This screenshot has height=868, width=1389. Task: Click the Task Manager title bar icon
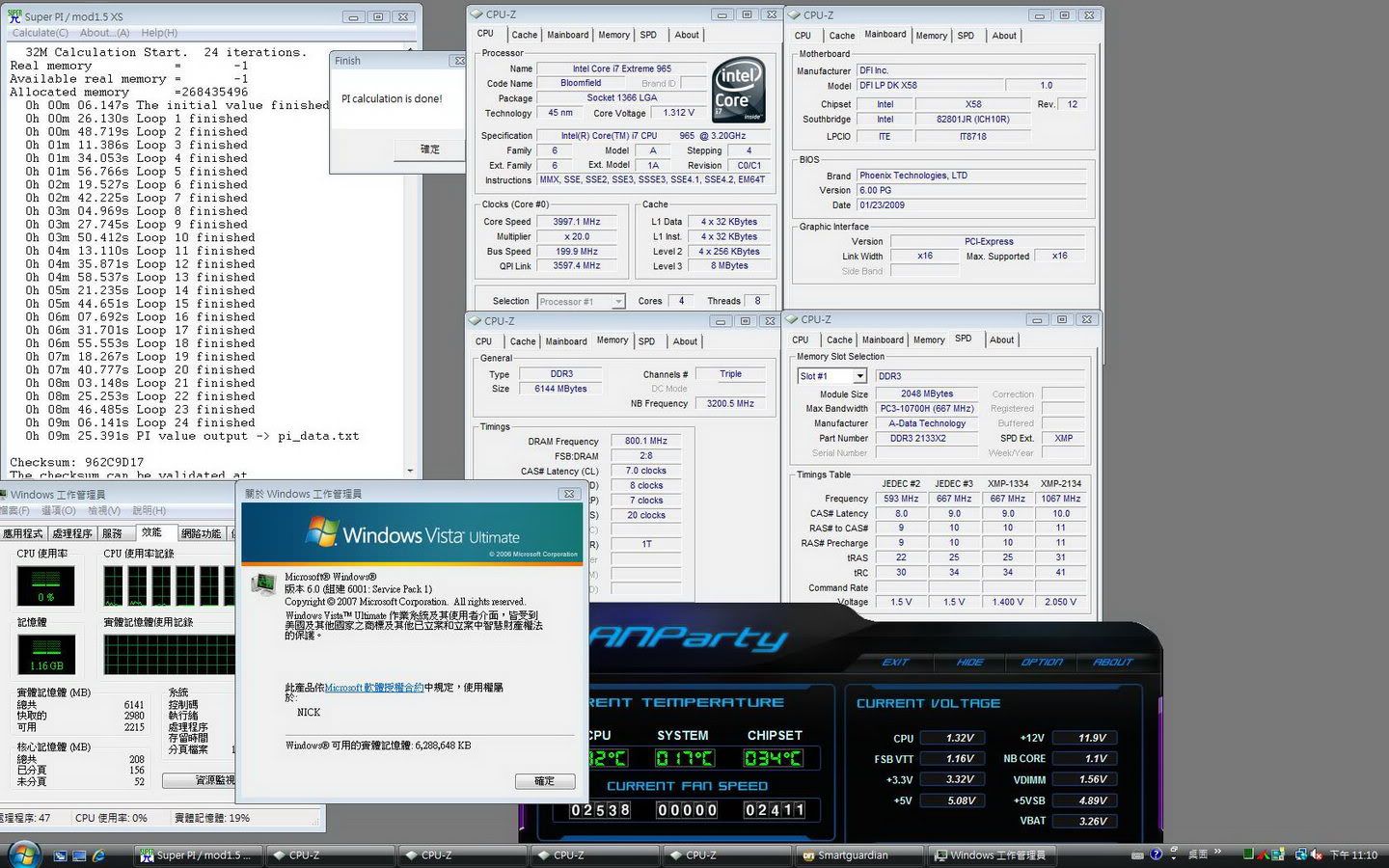pos(4,495)
